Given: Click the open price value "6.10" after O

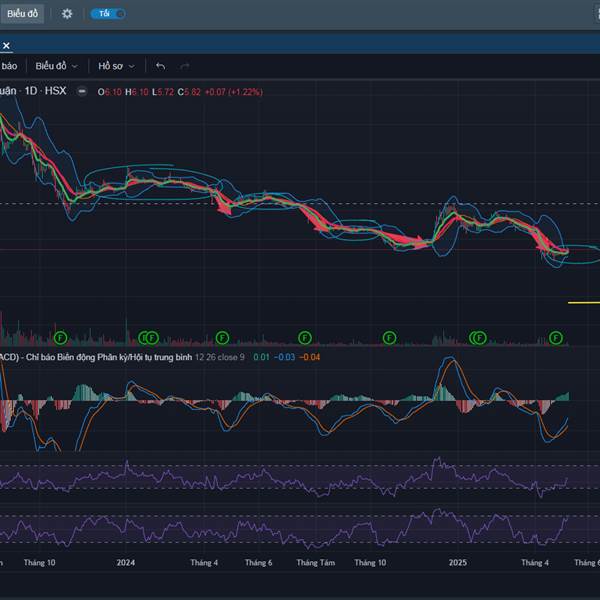Looking at the screenshot, I should pyautogui.click(x=113, y=92).
